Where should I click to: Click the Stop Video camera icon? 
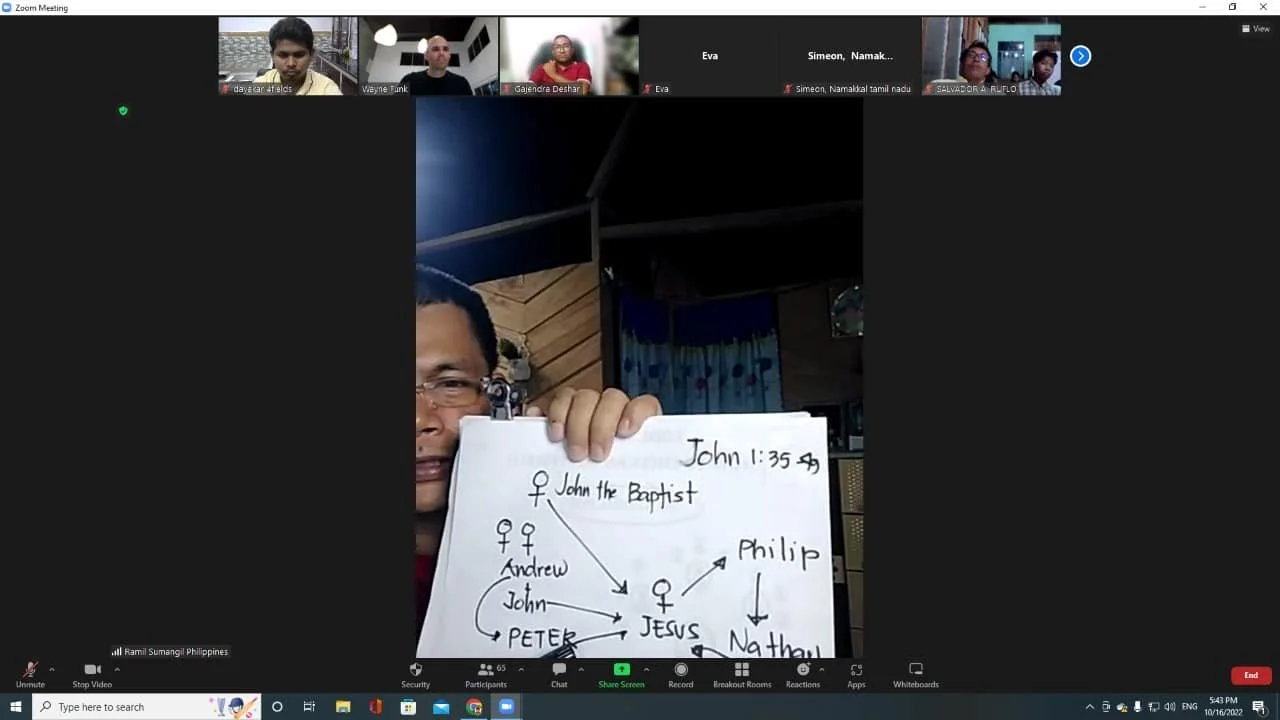(92, 669)
